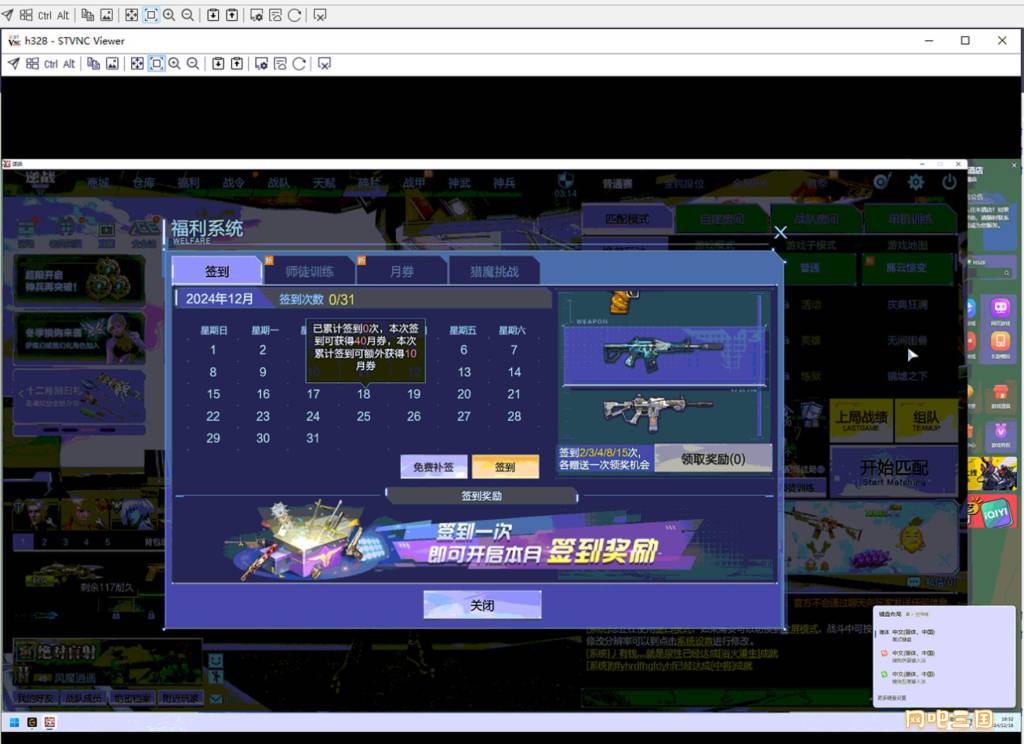Viewport: 1024px width, 744px height.
Task: Open the monitor-gear settings icon in h328 viewer toolbar
Action: coord(261,63)
